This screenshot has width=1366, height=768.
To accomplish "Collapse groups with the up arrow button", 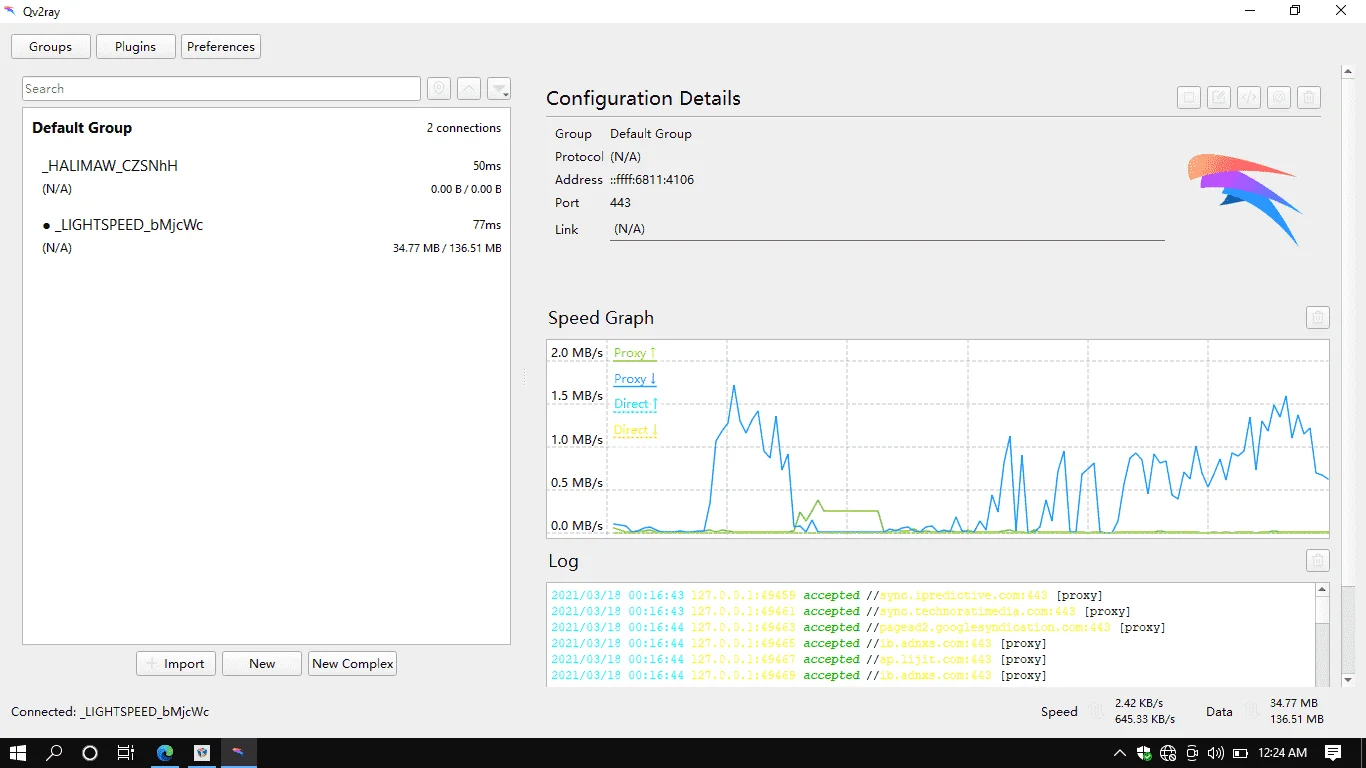I will (x=469, y=89).
